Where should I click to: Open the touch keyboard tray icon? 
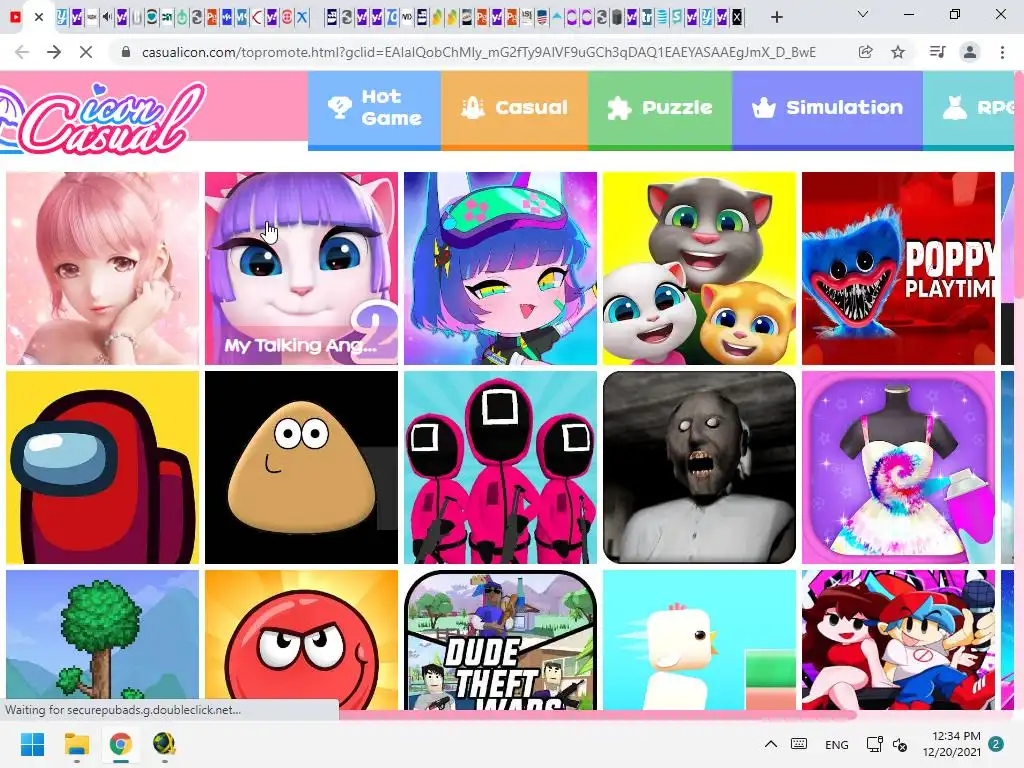799,744
